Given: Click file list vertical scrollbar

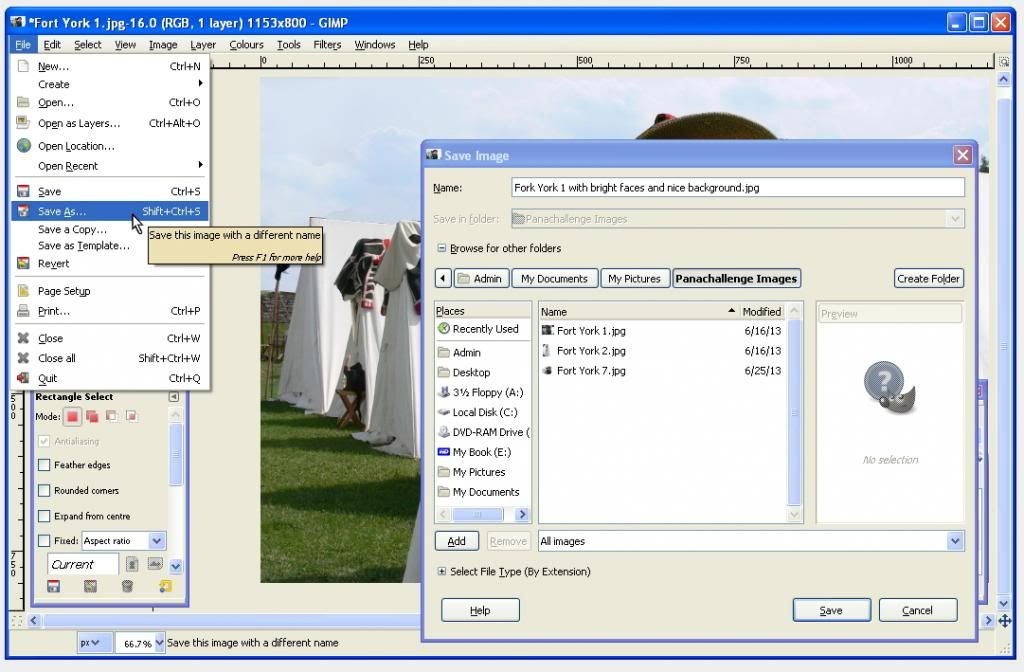Looking at the screenshot, I should [x=794, y=413].
